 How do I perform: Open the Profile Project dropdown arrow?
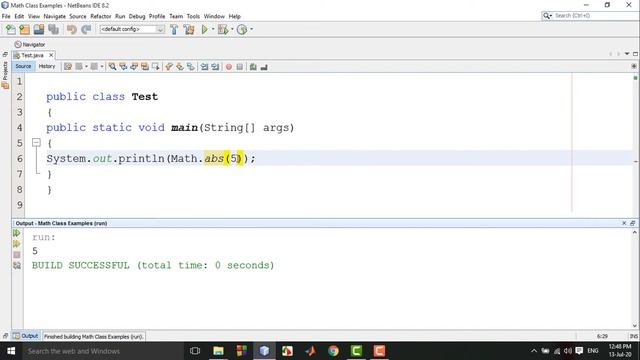tap(251, 29)
